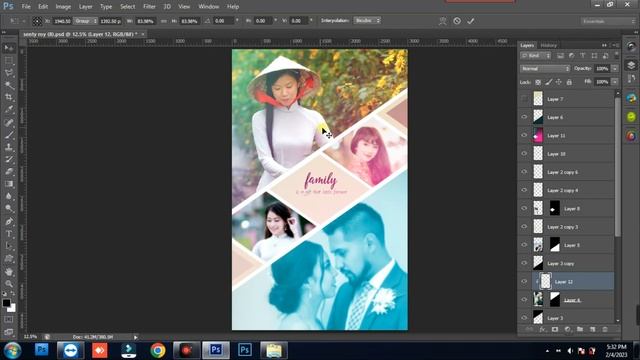This screenshot has width=640, height=360.
Task: Select the Brush tool
Action: [x=9, y=135]
